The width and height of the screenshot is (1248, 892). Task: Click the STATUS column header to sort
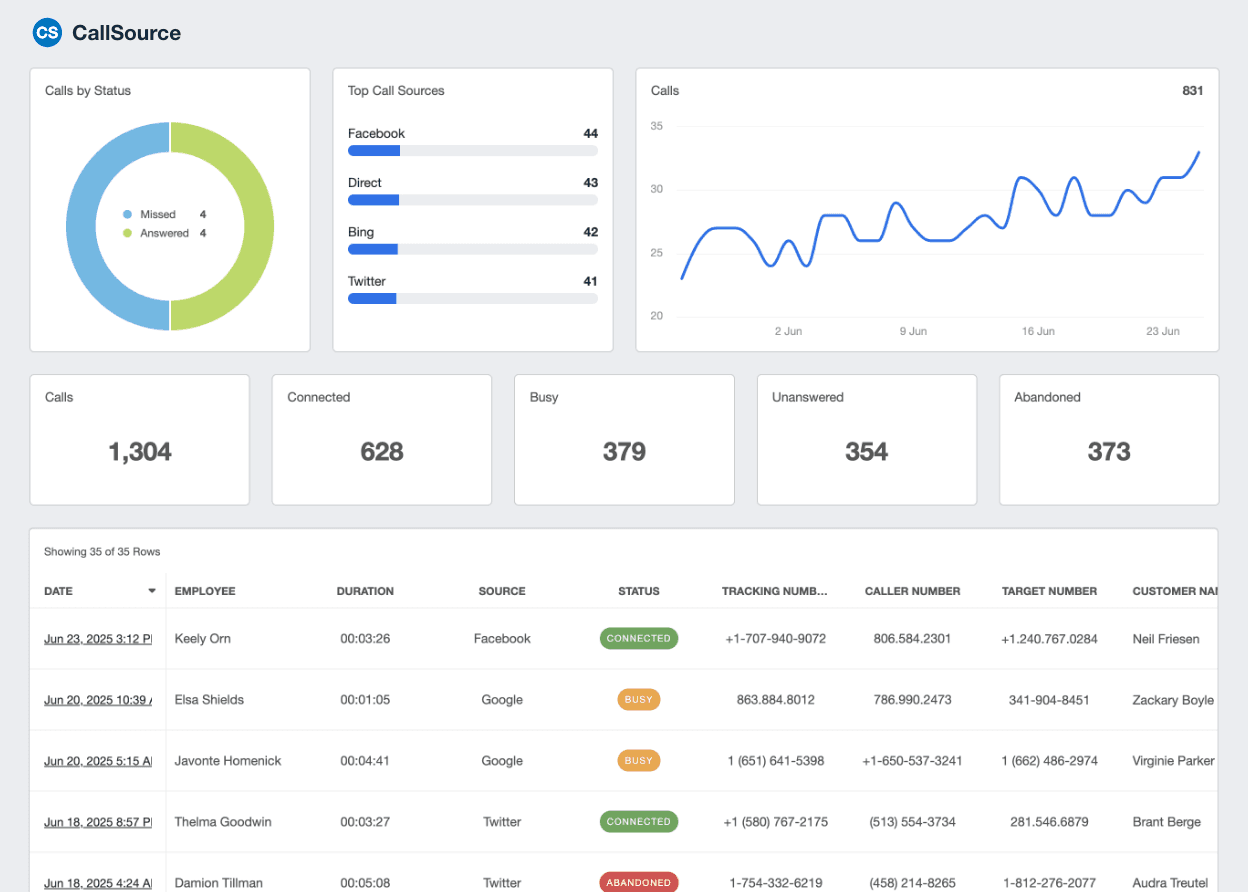click(x=639, y=591)
